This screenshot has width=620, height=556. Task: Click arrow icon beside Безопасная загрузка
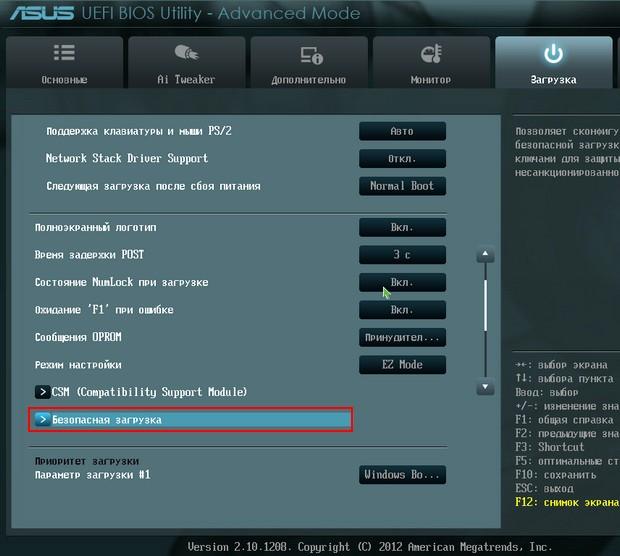point(42,420)
